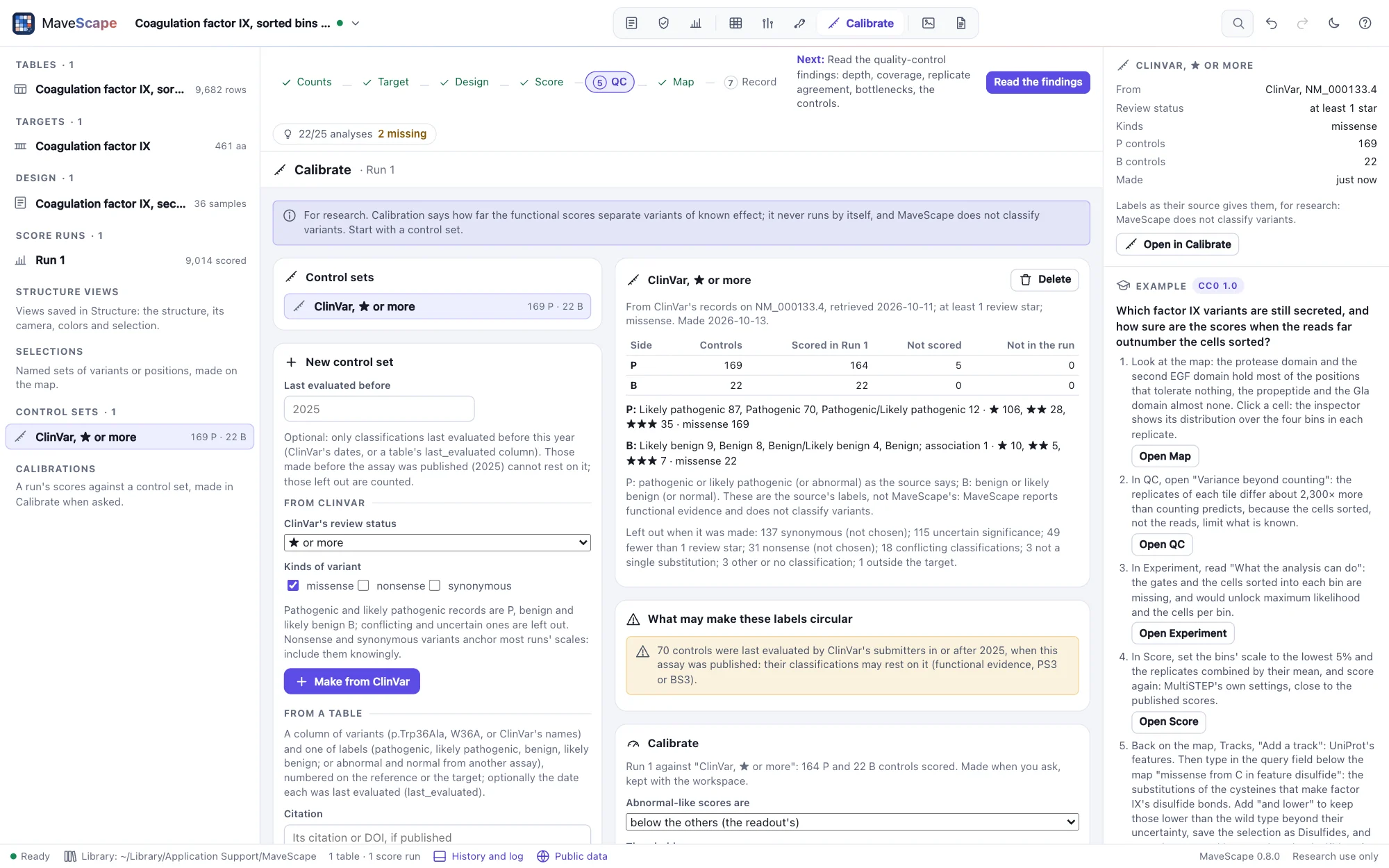The image size is (1389, 868).
Task: Focus the Last evaluated before field
Action: (x=379, y=409)
